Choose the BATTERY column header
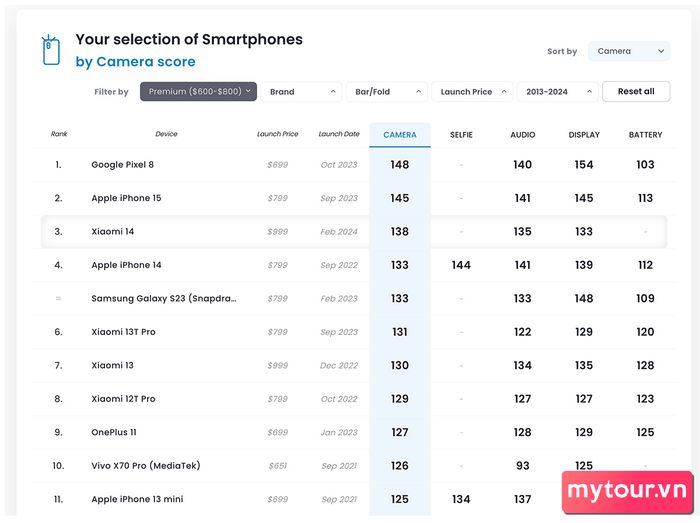 coord(645,135)
